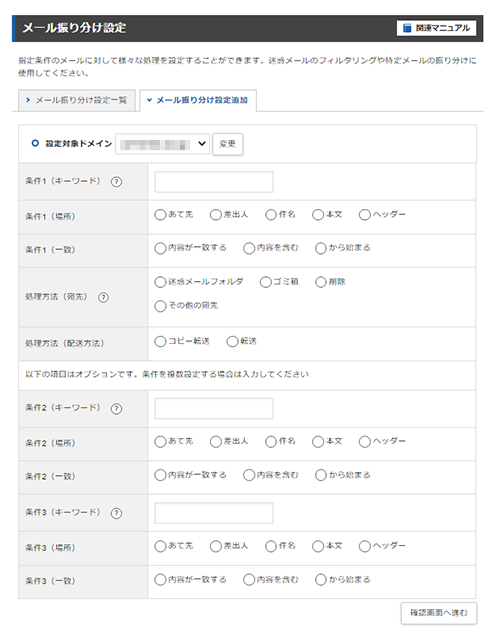Image resolution: width=500 pixels, height=642 pixels.
Task: Select 件名 radio for 条件3（場所）
Action: 271,547
